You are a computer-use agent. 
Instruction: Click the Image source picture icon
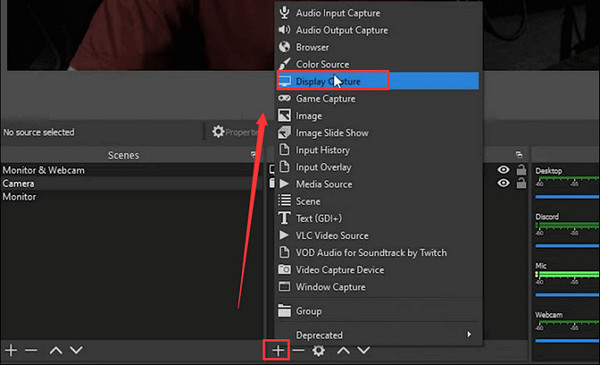[x=284, y=116]
